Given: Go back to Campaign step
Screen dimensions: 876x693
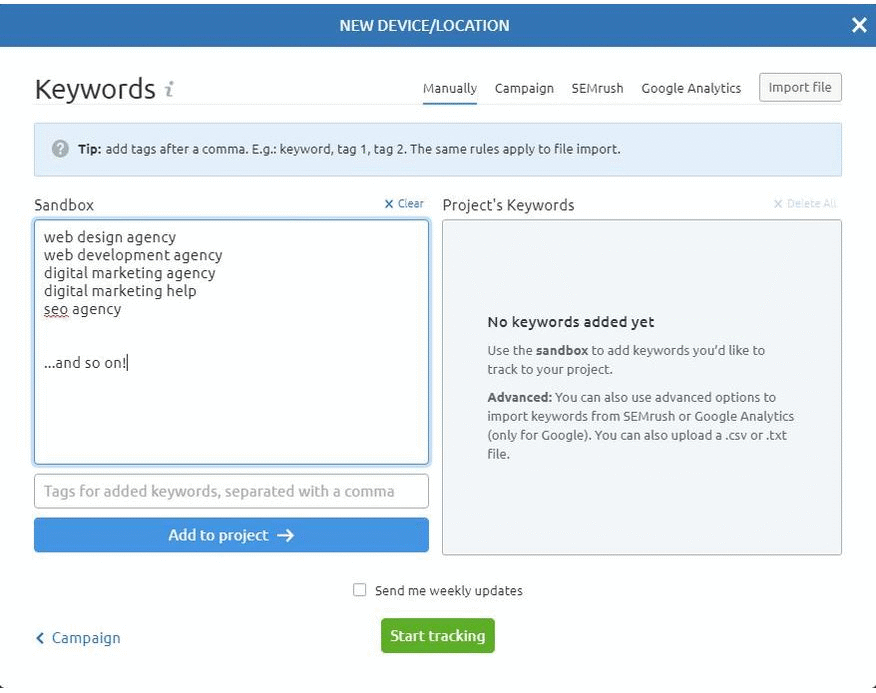Looking at the screenshot, I should pos(78,638).
